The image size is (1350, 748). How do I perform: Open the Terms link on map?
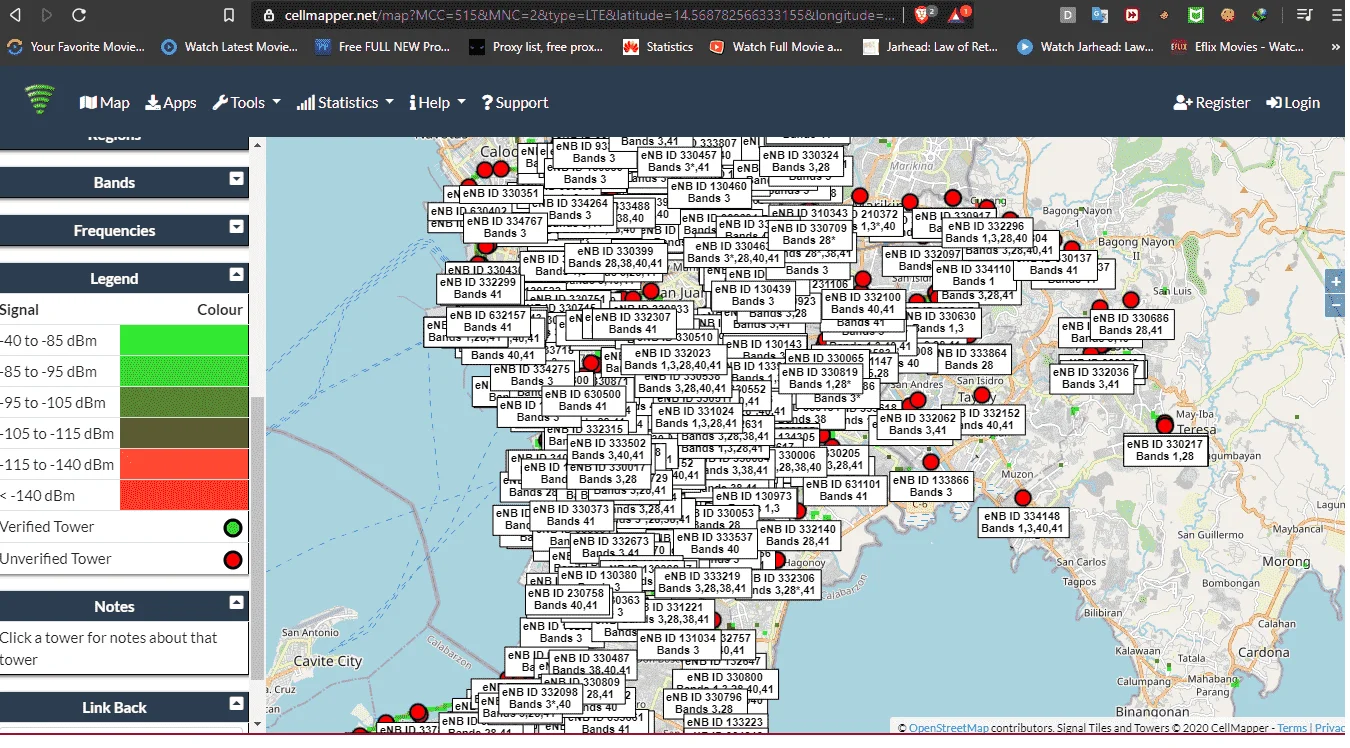(1292, 728)
